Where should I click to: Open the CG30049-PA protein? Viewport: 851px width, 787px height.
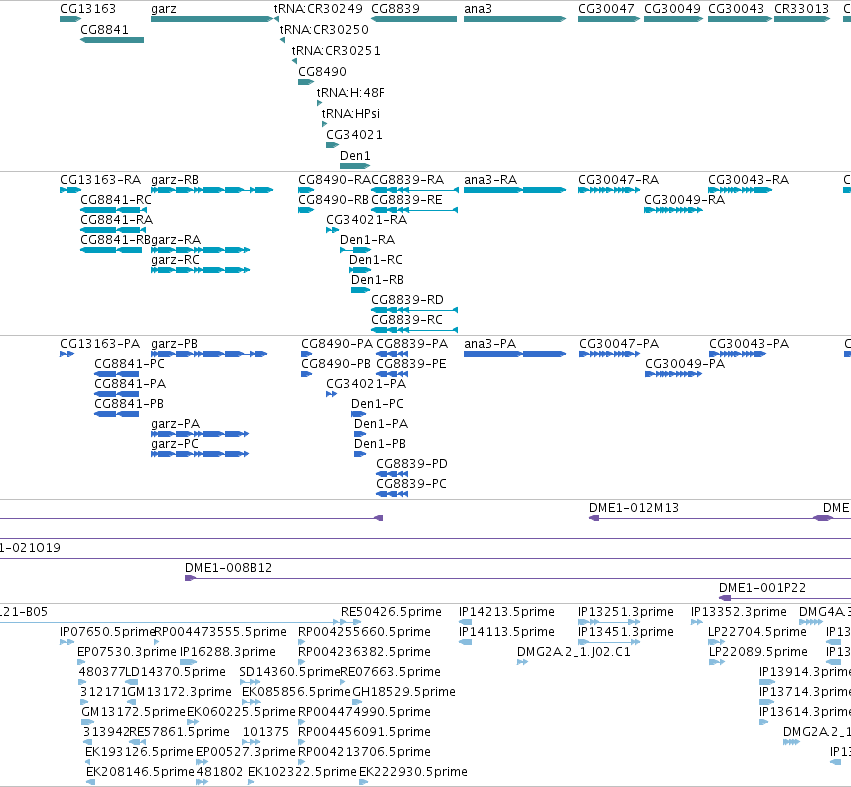click(x=674, y=374)
